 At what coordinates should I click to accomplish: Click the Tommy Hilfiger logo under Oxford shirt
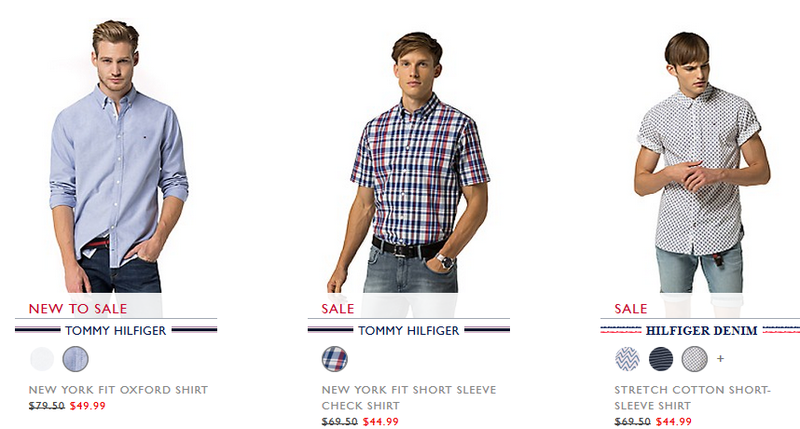(116, 331)
